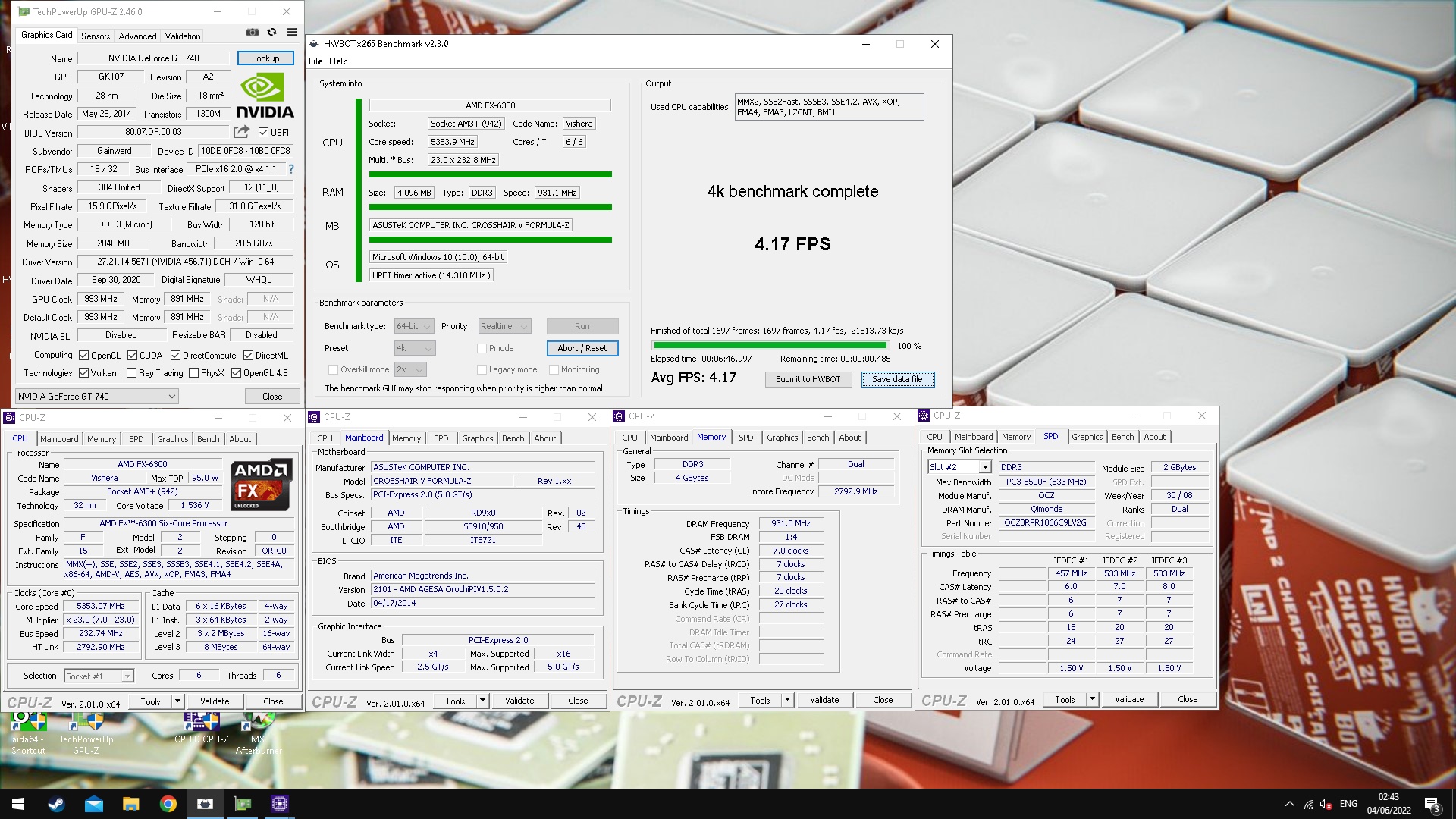Open the Mail app from taskbar

tap(93, 804)
